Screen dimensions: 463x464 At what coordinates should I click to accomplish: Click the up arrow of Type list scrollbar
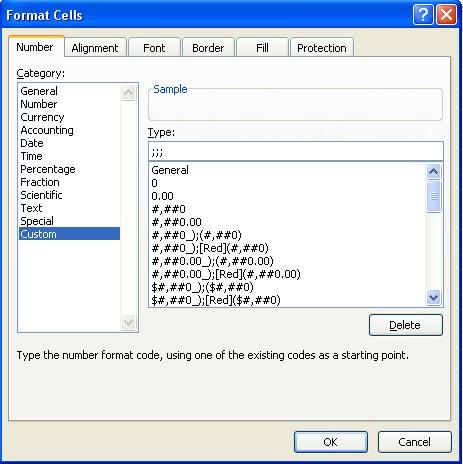point(433,172)
